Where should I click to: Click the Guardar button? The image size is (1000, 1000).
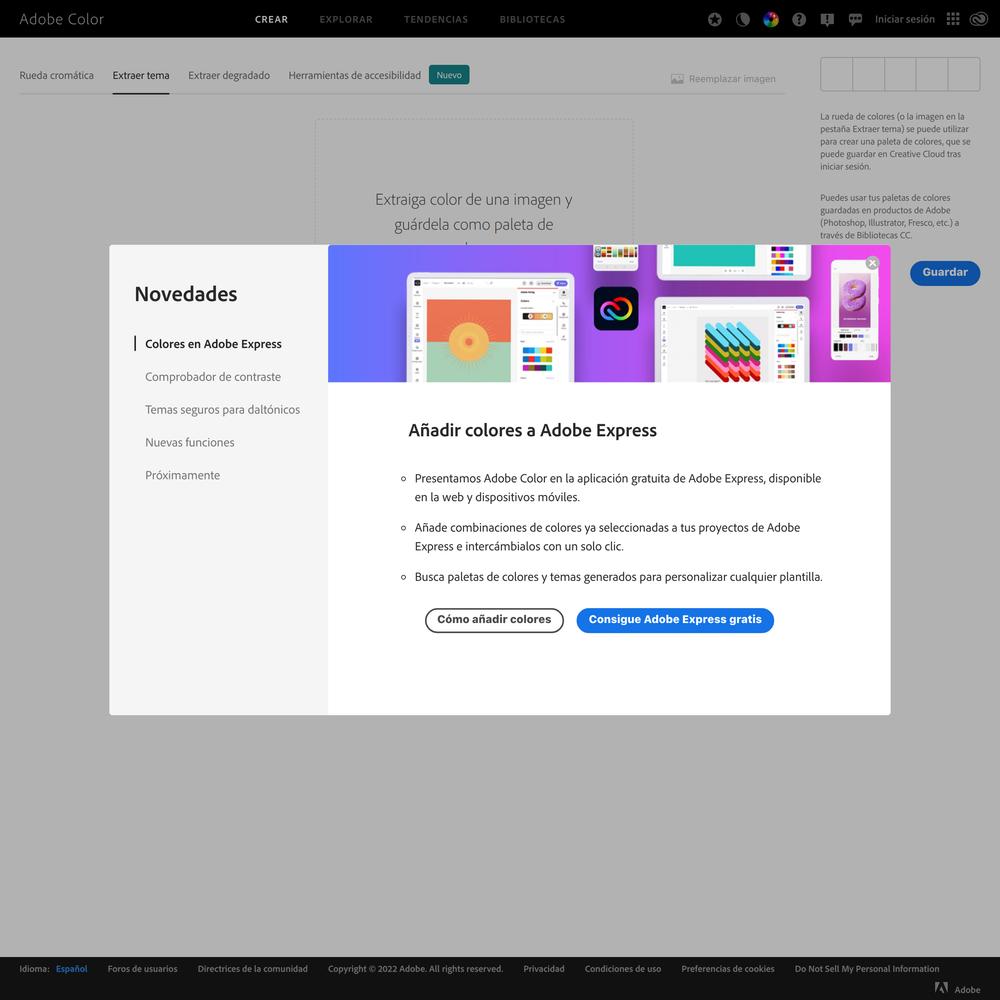pyautogui.click(x=945, y=272)
